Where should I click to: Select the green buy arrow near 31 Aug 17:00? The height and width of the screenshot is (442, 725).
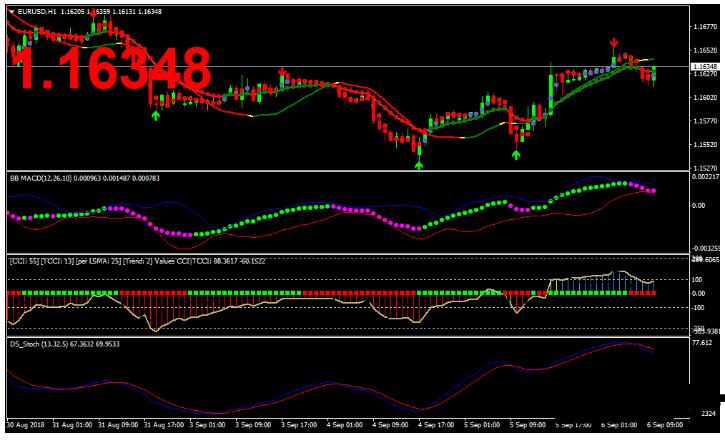pos(156,115)
